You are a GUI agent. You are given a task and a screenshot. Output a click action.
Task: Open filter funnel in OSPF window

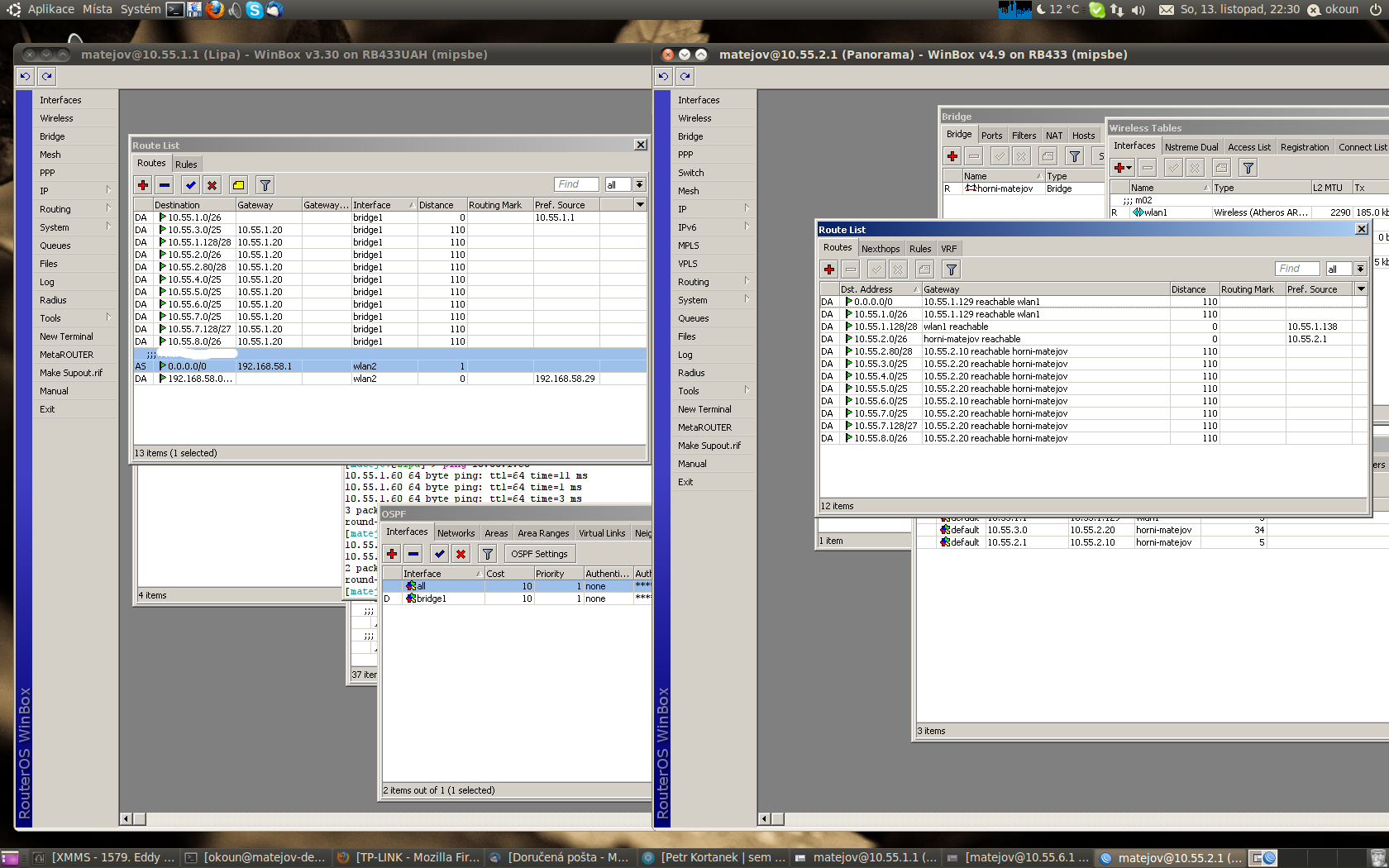(x=488, y=554)
